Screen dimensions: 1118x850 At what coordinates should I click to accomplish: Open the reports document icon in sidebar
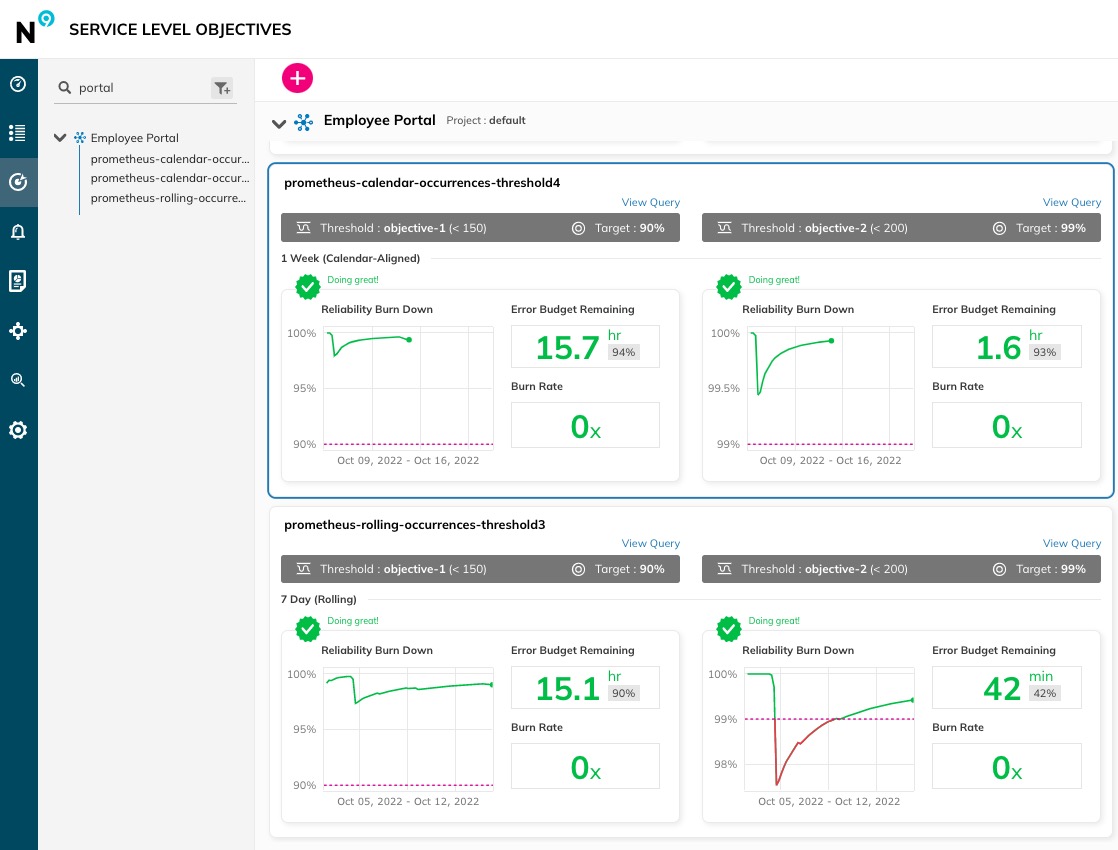18,281
